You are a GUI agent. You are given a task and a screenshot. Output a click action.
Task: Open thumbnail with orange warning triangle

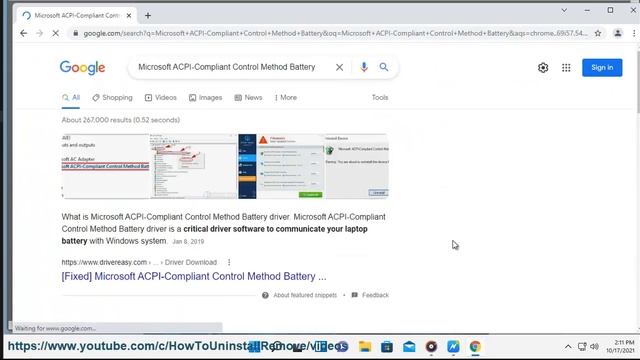tap(281, 166)
